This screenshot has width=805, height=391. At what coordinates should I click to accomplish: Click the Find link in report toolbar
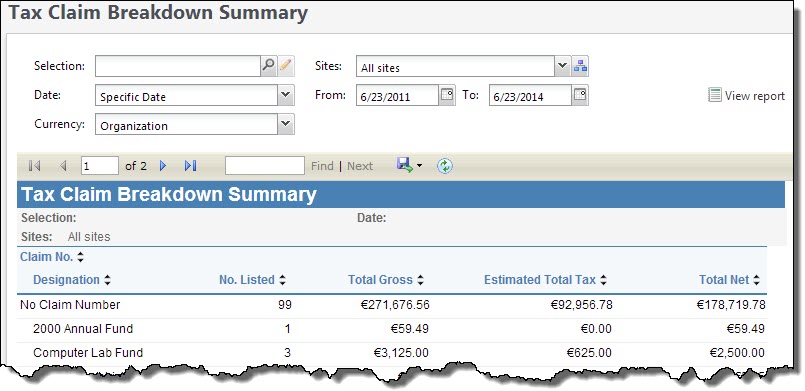click(322, 166)
